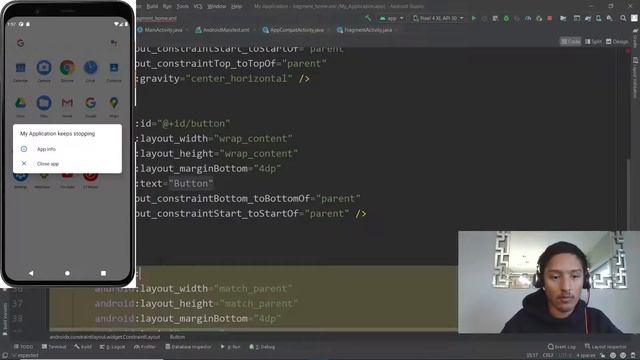Tap Google search G logo on emulator

pos(20,43)
